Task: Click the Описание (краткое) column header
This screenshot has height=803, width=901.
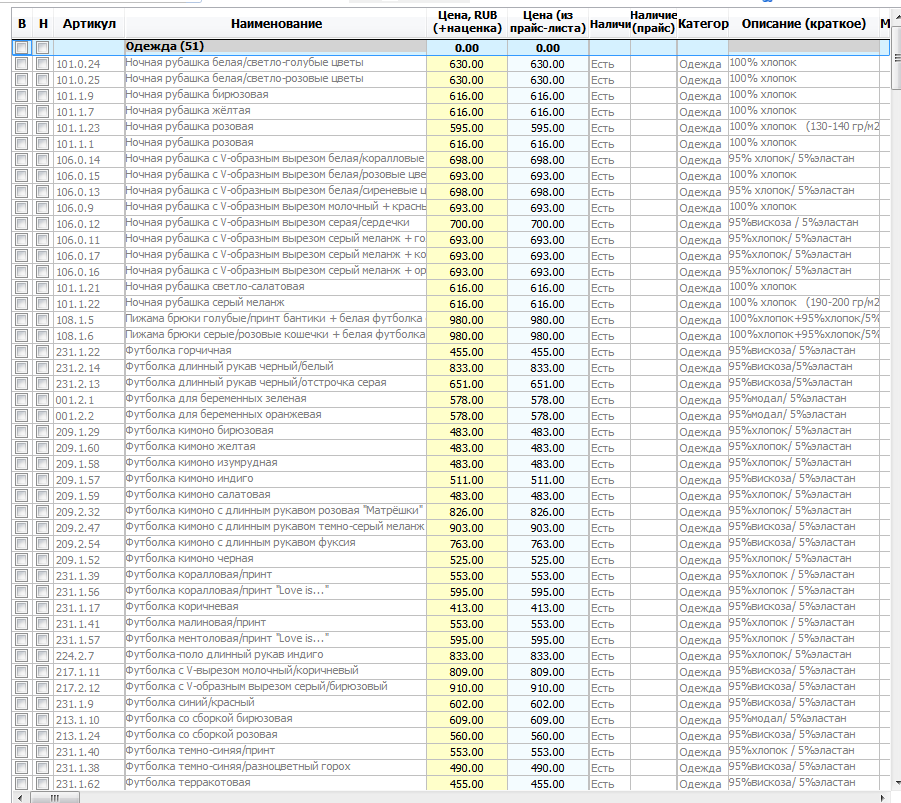Action: [803, 24]
